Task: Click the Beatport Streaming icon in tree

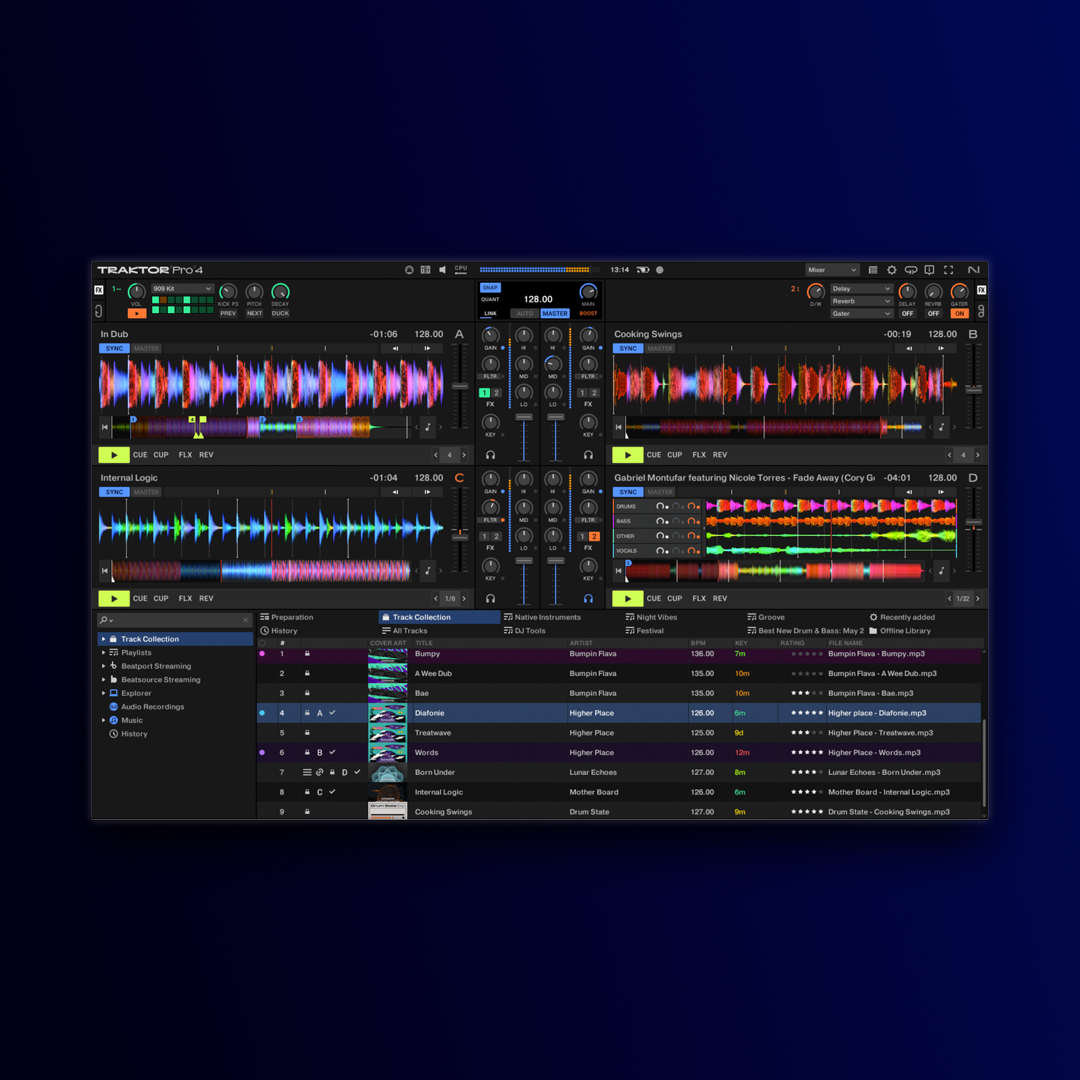Action: pyautogui.click(x=114, y=666)
